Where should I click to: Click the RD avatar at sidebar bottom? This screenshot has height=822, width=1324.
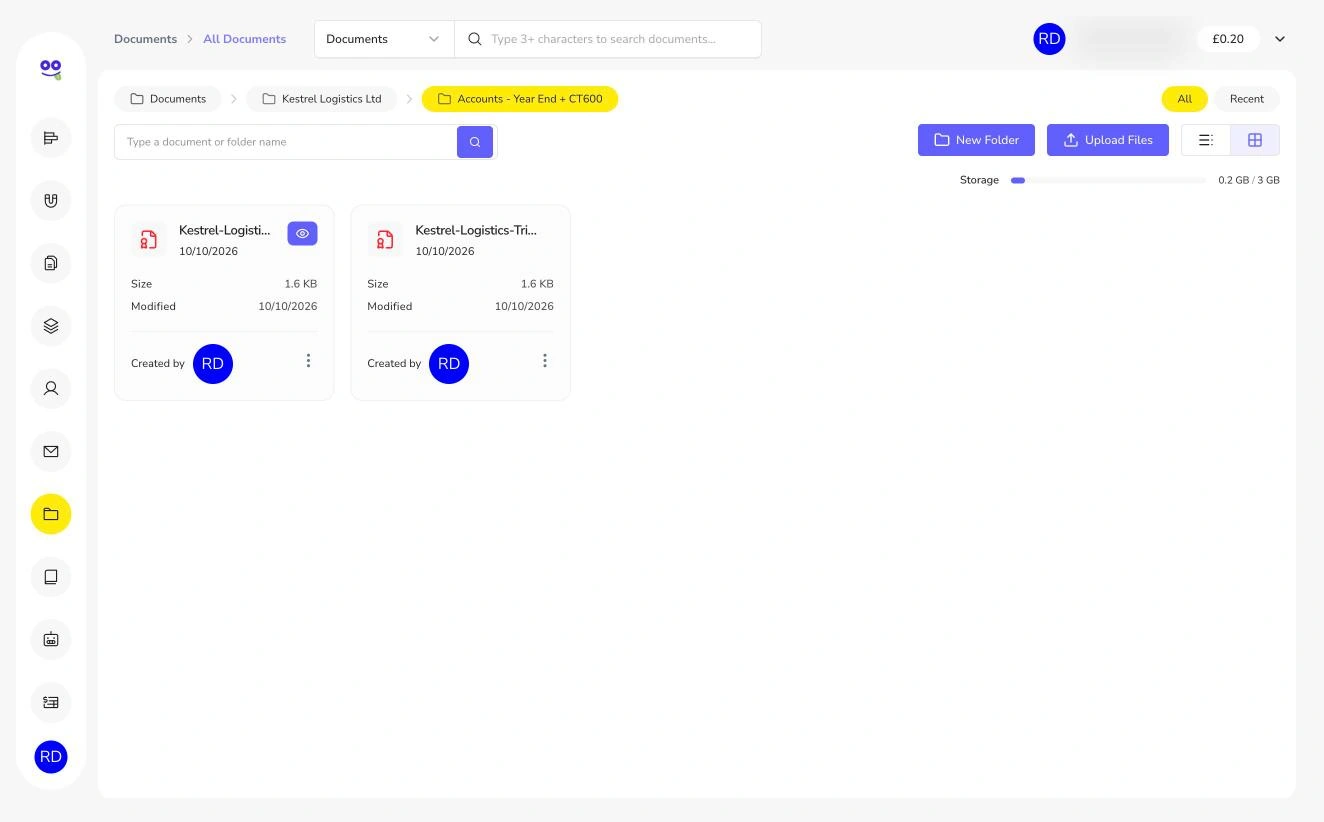pos(51,757)
